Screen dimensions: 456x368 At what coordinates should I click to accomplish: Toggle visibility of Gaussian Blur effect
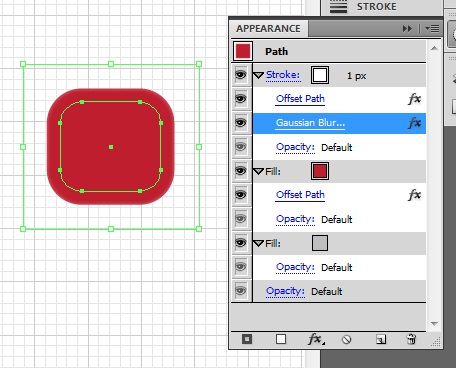pos(241,123)
